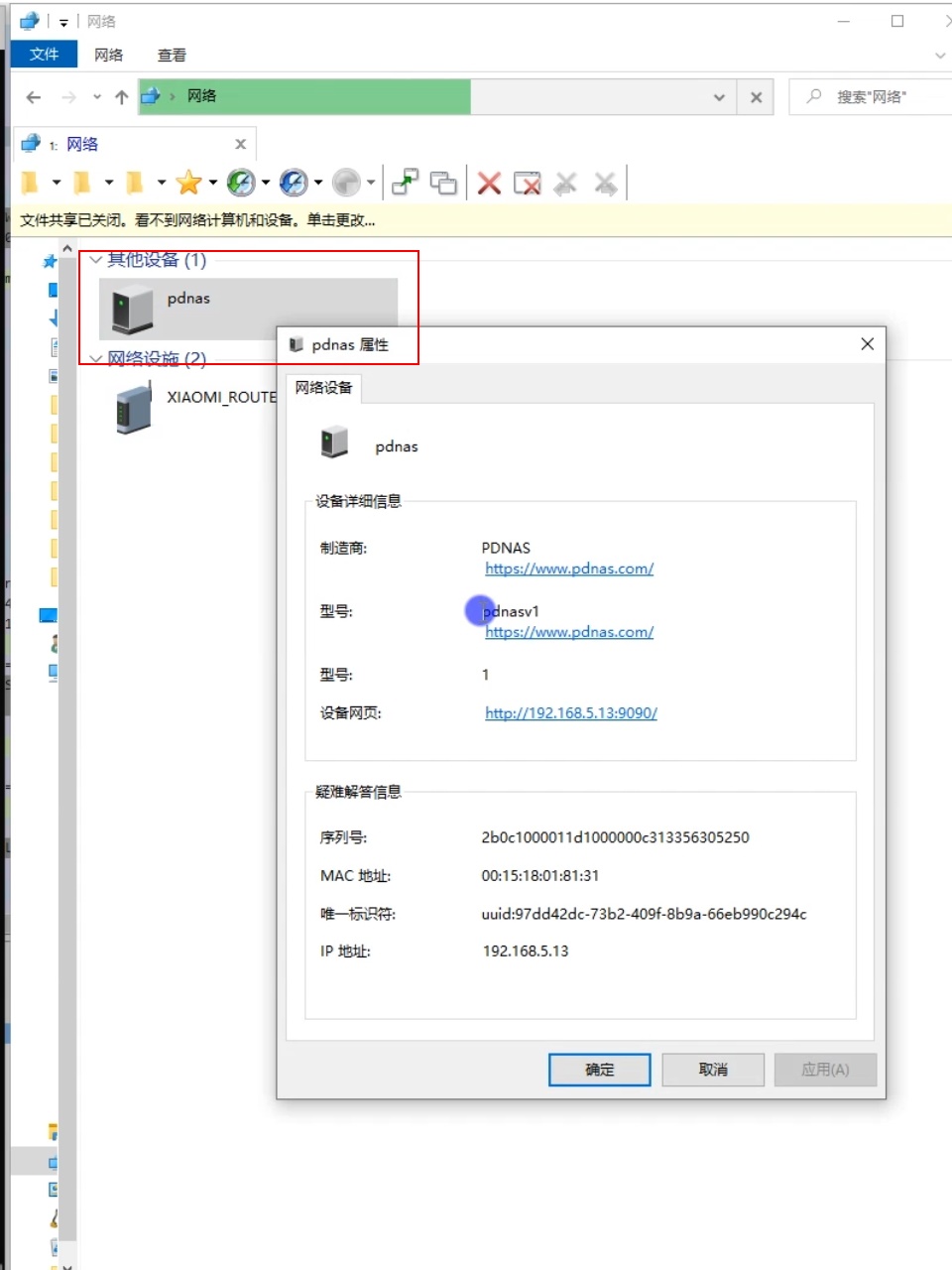
Task: Click the red X toolbar icon
Action: point(489,183)
